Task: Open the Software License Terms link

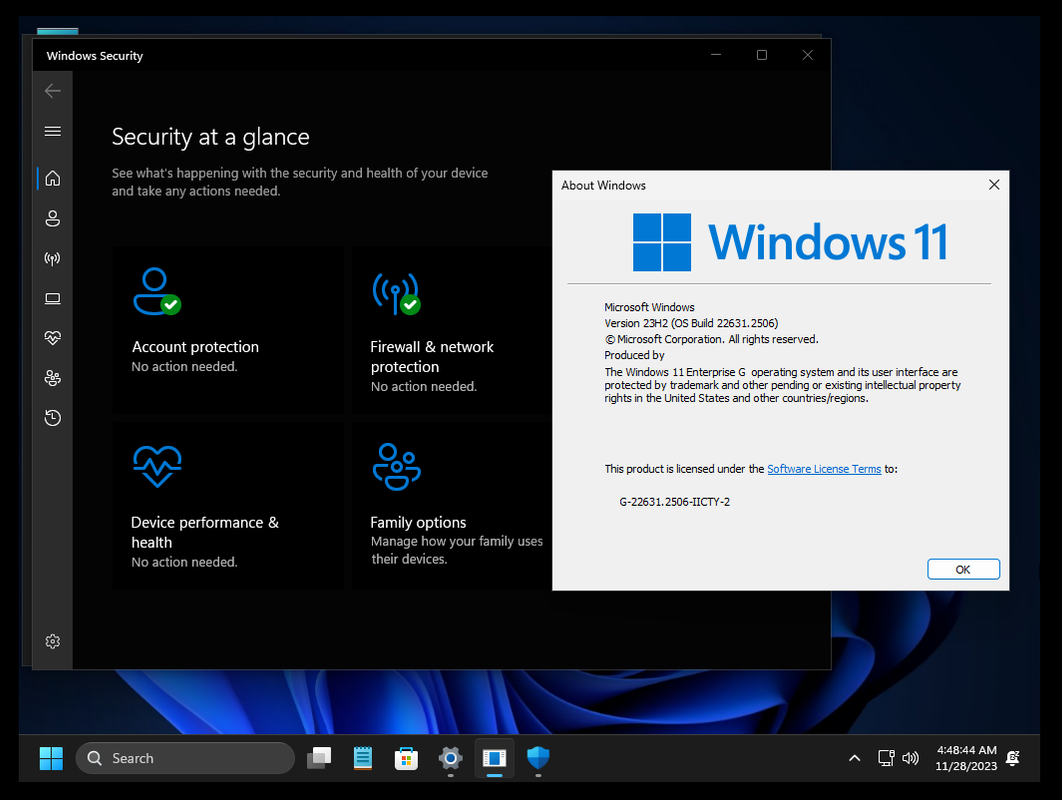Action: click(824, 469)
